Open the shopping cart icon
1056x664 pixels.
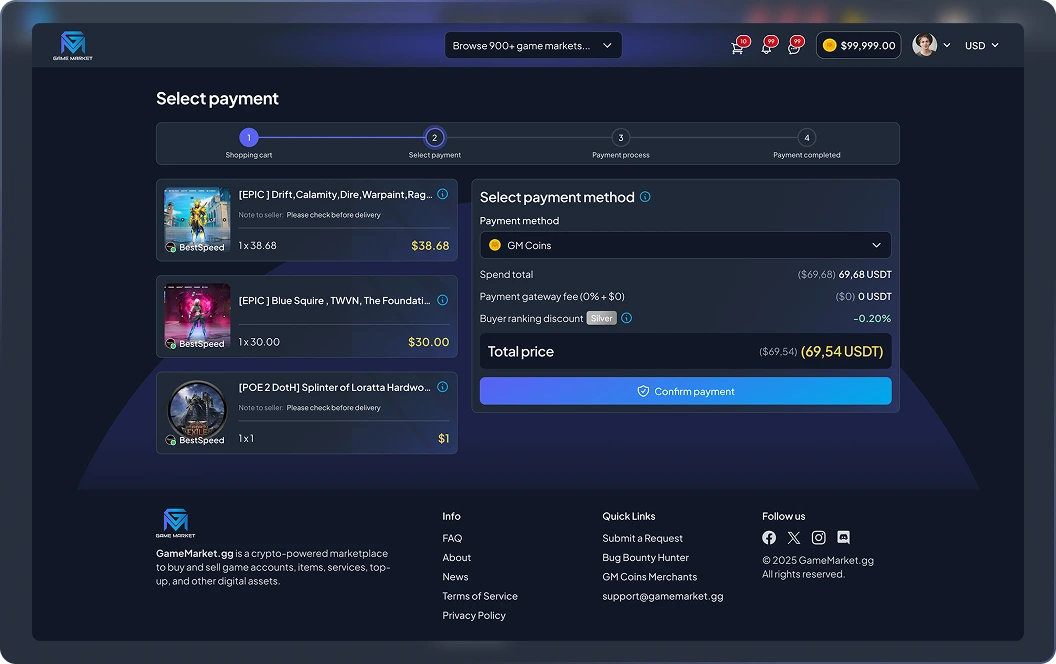coord(737,46)
